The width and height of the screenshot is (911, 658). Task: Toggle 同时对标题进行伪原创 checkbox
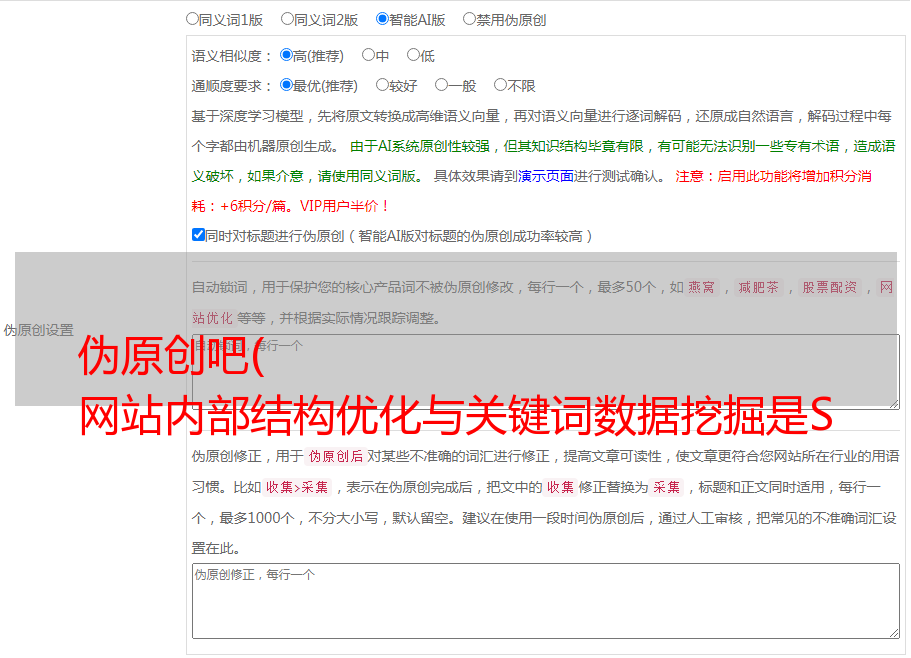(198, 235)
